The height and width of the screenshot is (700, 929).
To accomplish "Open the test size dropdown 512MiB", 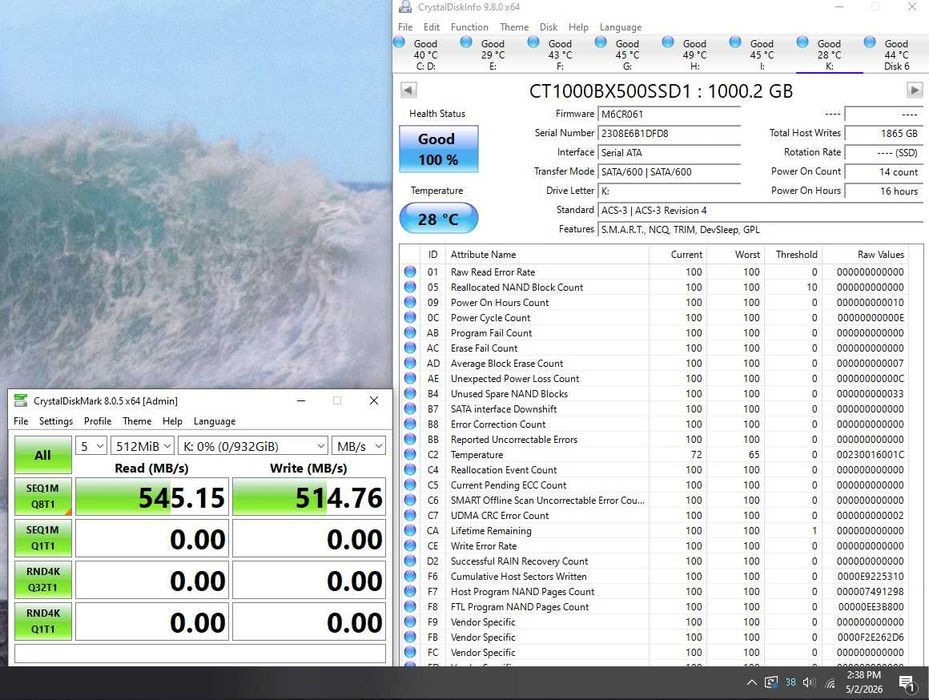I will 142,446.
